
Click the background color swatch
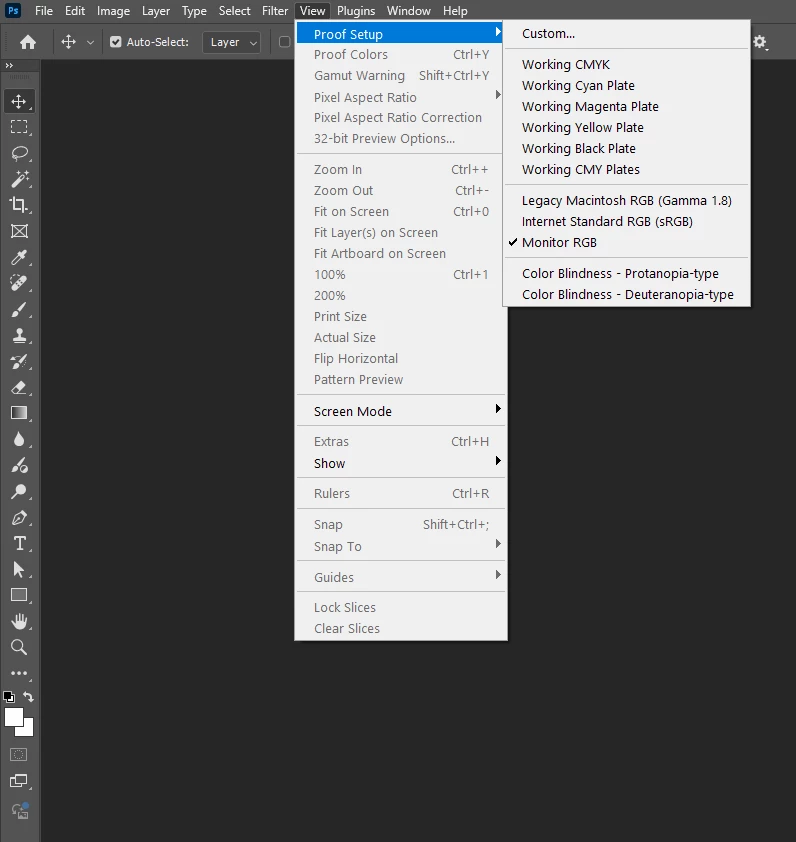27,730
